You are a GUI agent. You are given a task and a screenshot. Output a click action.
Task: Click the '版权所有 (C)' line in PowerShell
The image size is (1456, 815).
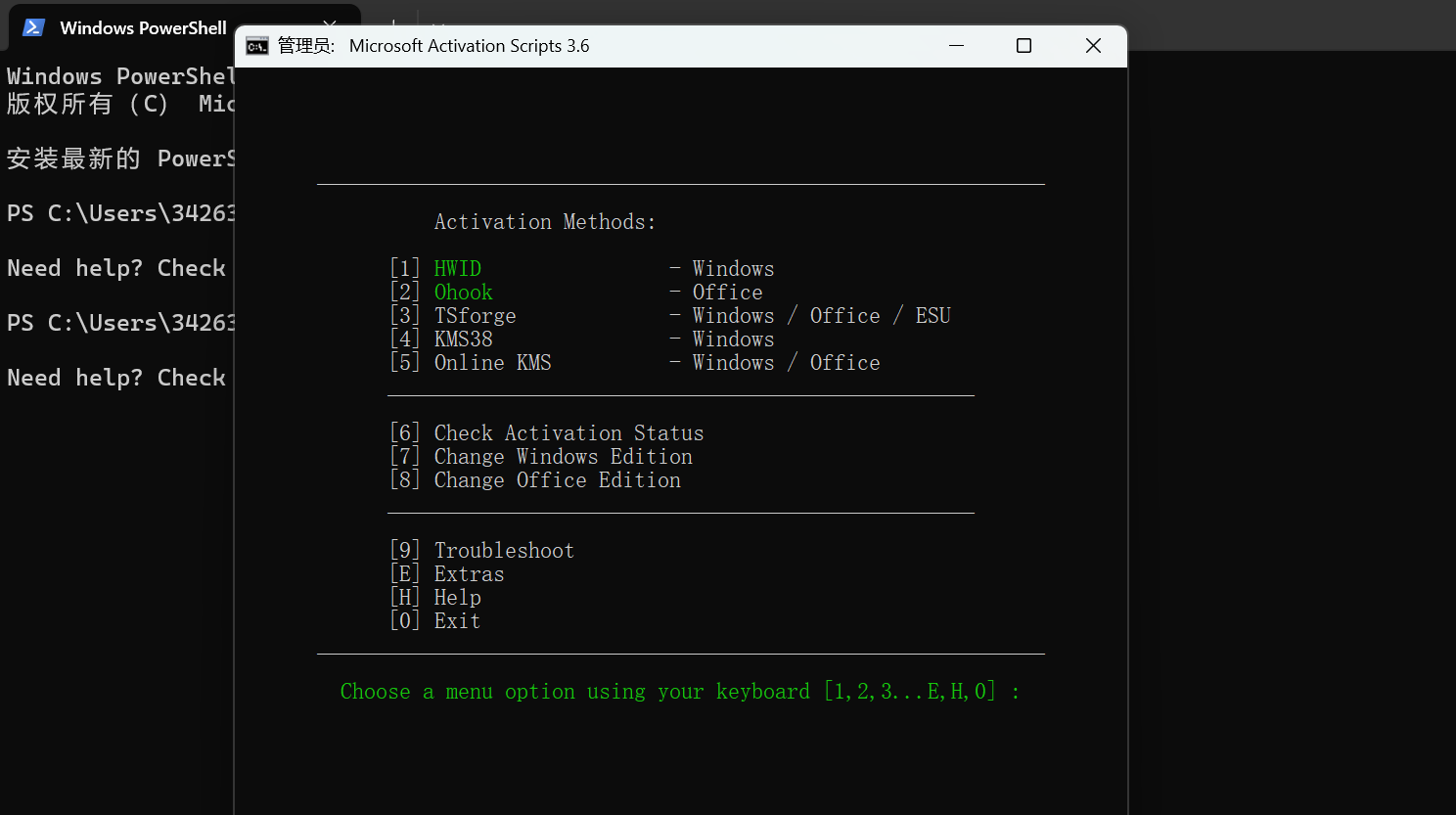[120, 104]
